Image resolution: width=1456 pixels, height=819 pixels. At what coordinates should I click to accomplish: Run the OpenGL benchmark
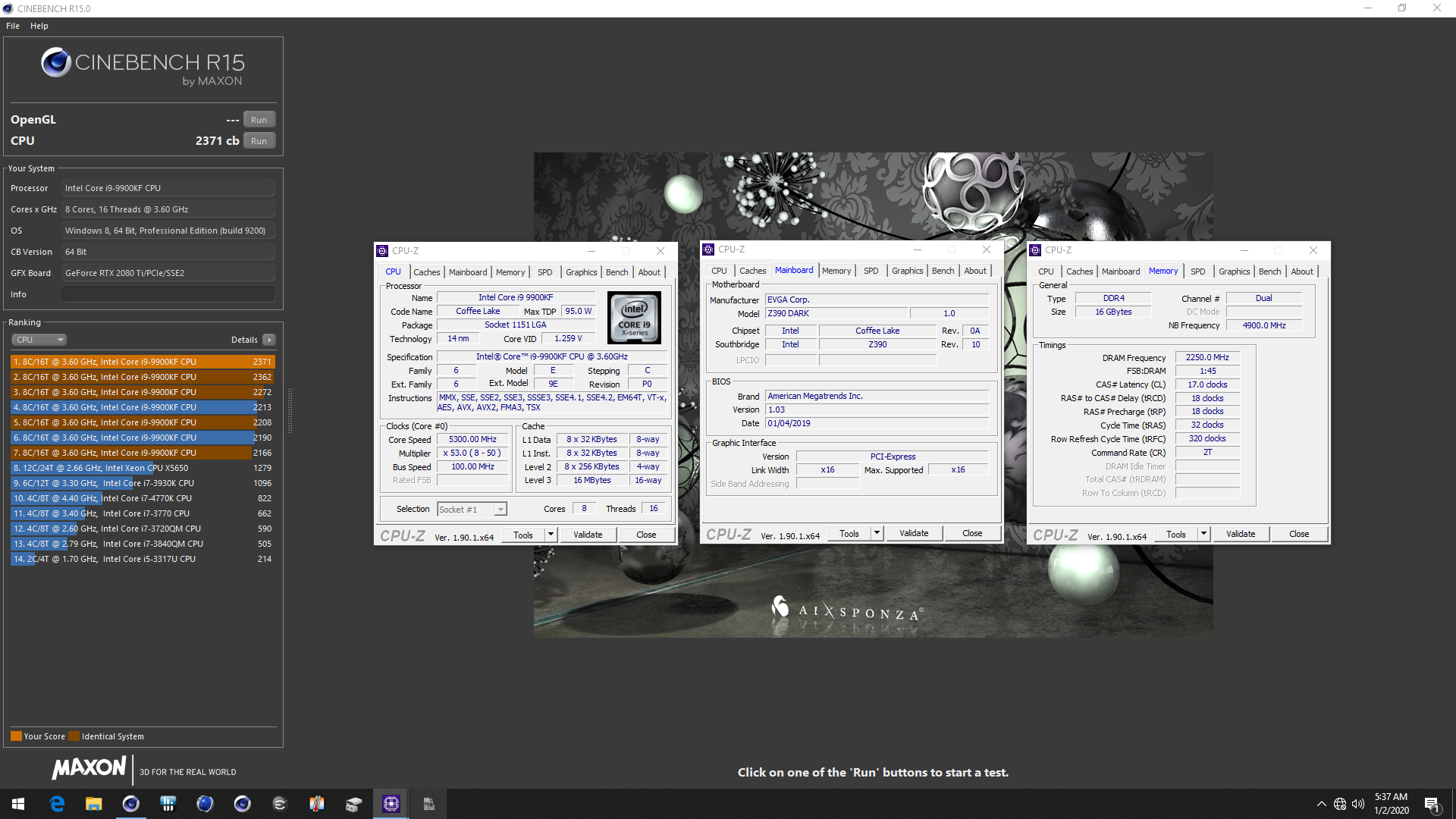pyautogui.click(x=259, y=120)
